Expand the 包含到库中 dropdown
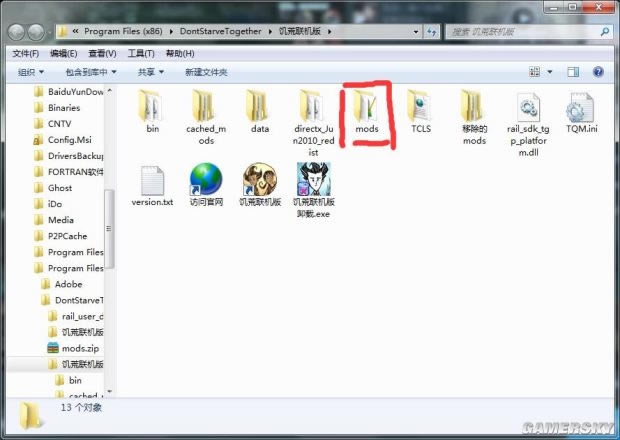This screenshot has width=620, height=440. [91, 72]
